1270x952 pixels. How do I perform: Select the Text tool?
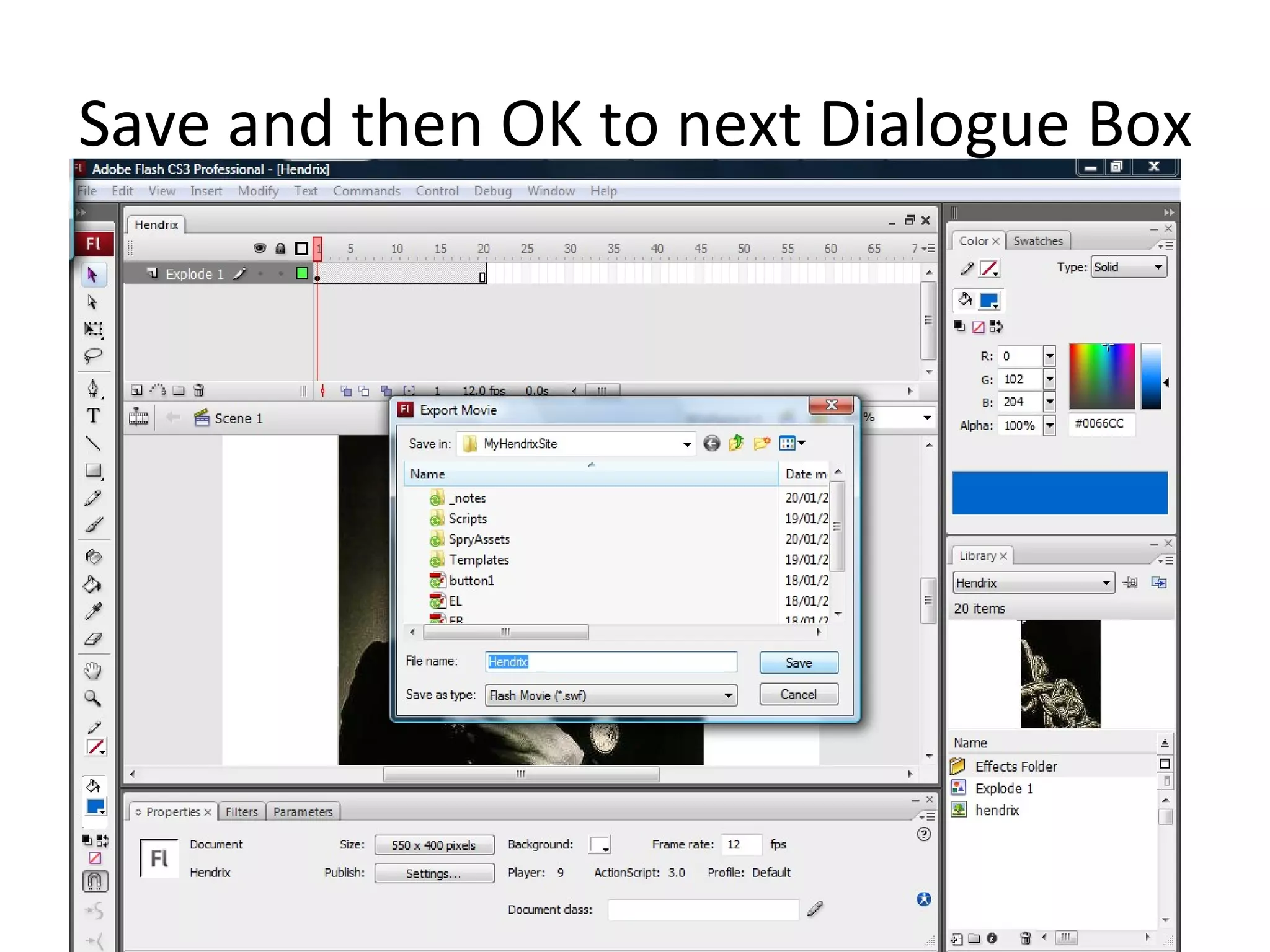(93, 416)
